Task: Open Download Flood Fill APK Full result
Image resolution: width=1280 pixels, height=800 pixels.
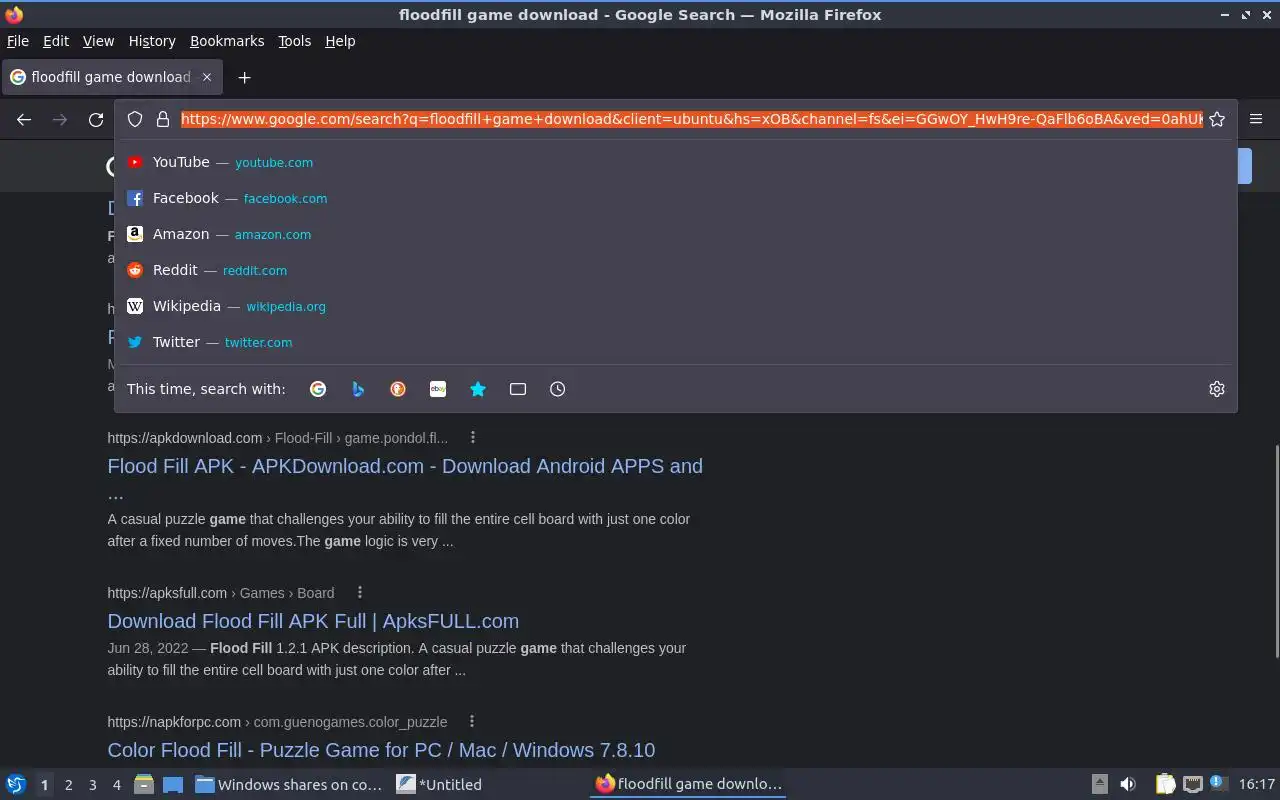Action: pyautogui.click(x=313, y=621)
